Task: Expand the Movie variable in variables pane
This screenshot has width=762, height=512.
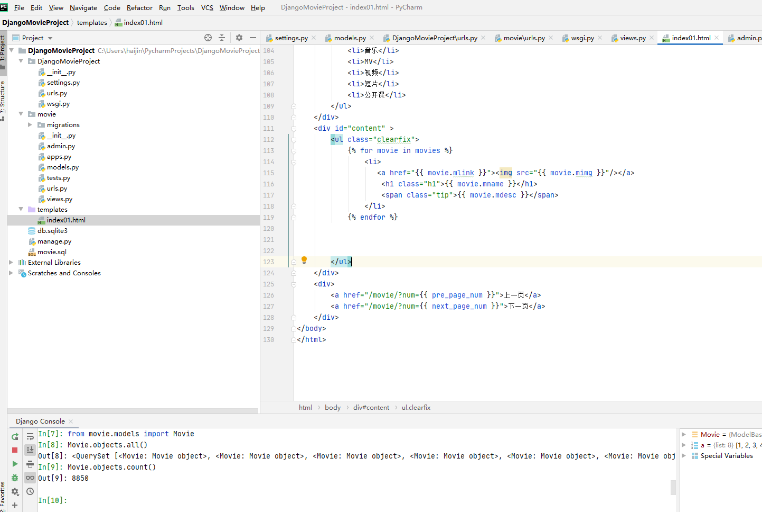Action: coord(684,434)
